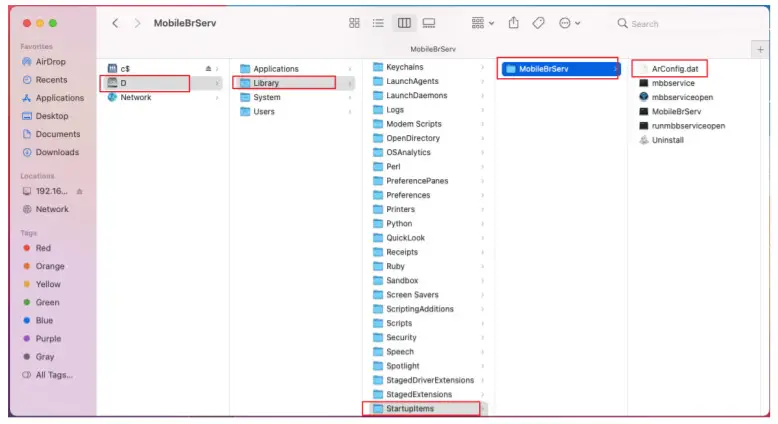778x424 pixels.
Task: Open AirDrop in the sidebar
Action: coord(50,61)
